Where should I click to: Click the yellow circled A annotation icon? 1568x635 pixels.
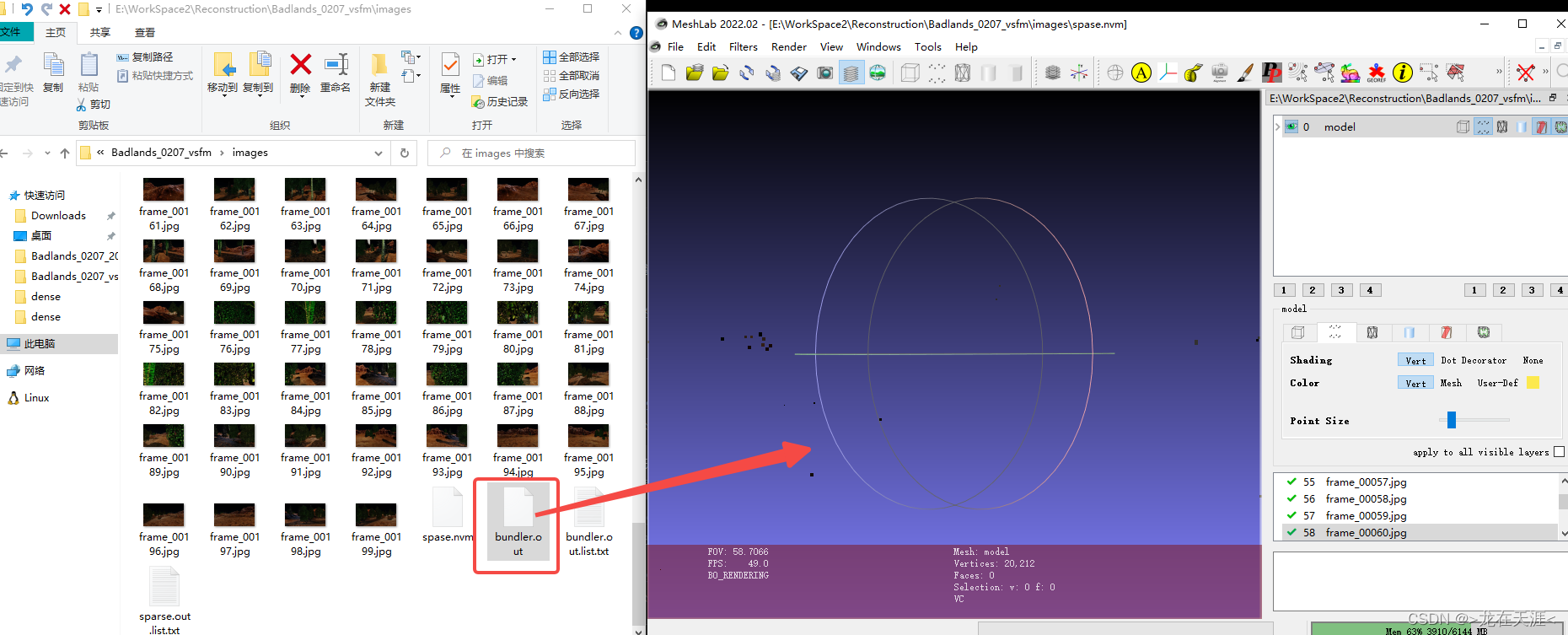point(1141,73)
